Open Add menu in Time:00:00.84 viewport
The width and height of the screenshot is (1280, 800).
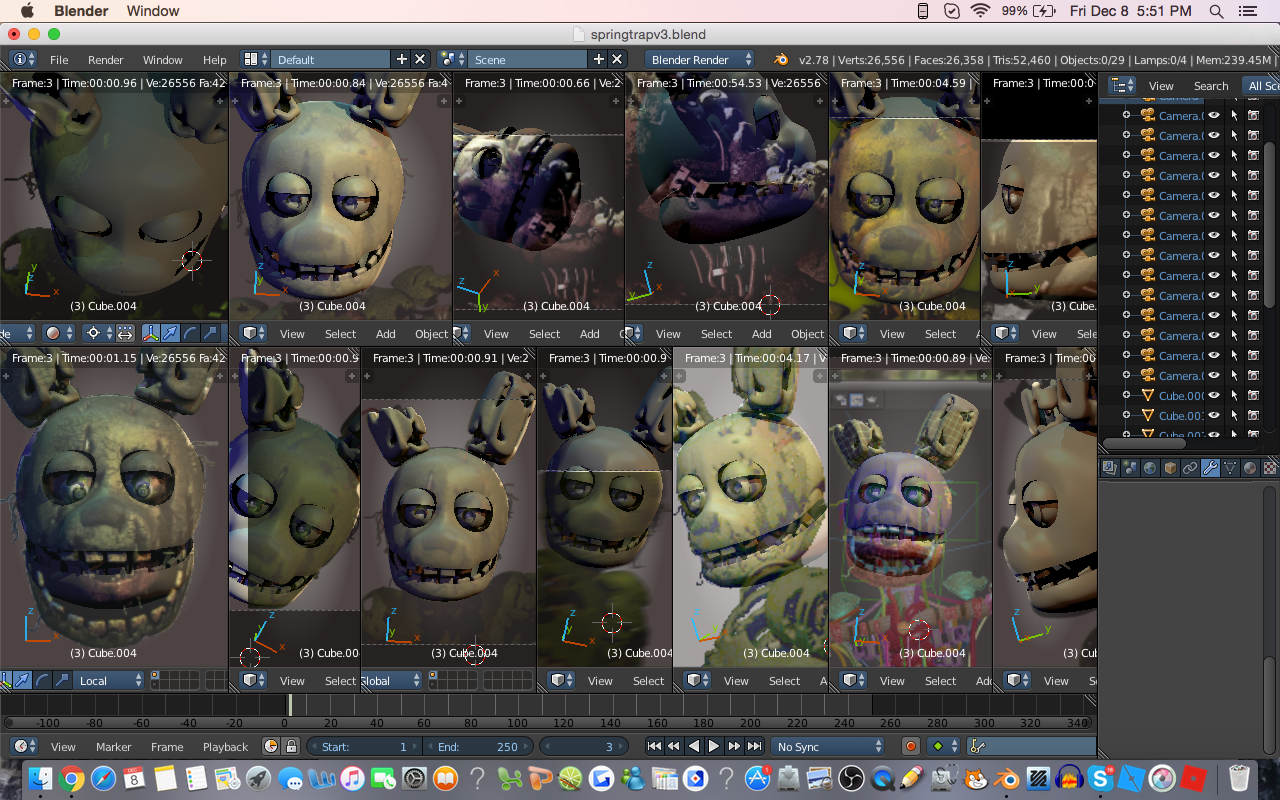tap(386, 334)
